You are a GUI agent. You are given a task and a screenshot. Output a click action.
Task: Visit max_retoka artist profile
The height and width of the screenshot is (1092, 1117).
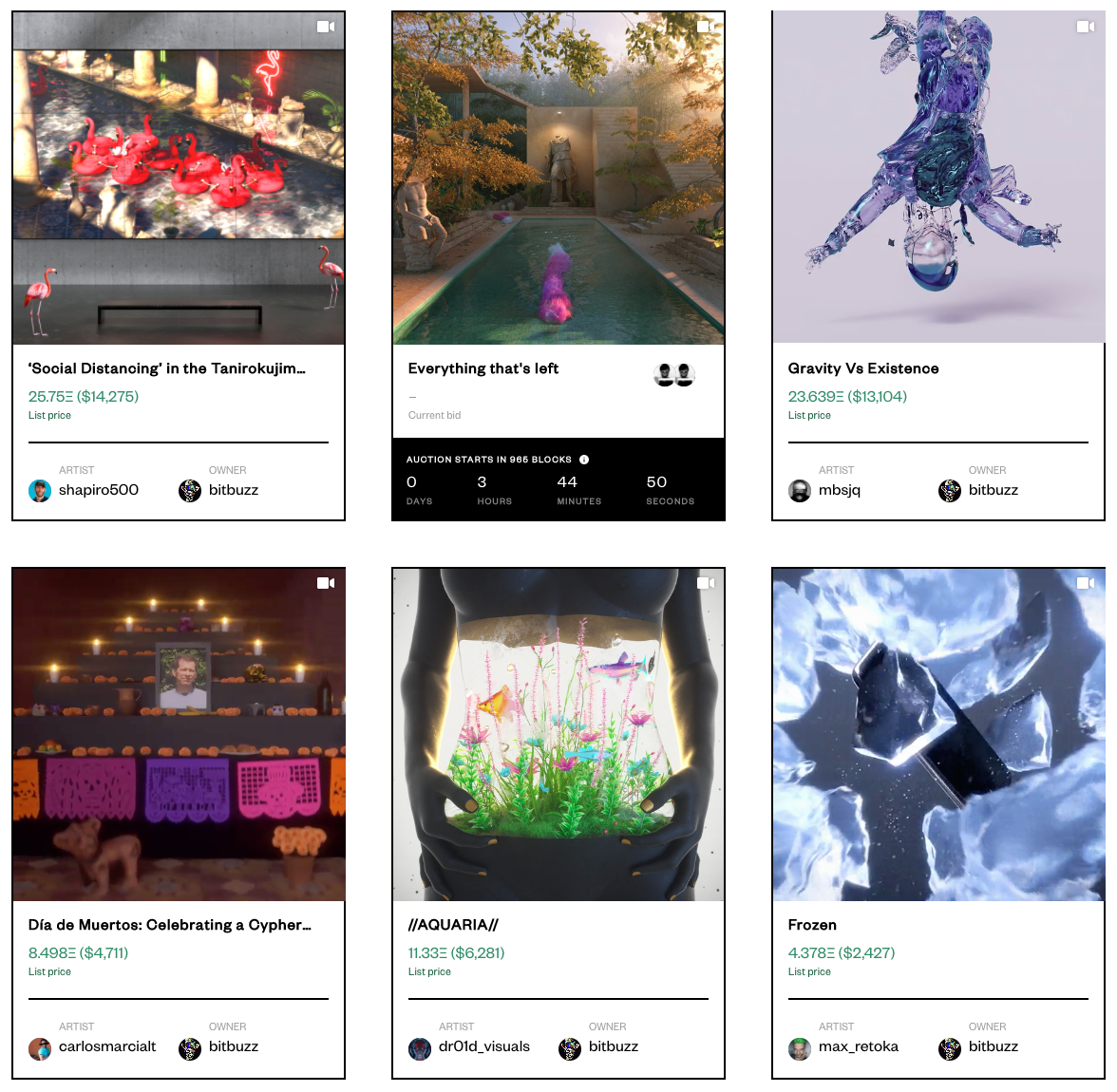pos(859,1046)
